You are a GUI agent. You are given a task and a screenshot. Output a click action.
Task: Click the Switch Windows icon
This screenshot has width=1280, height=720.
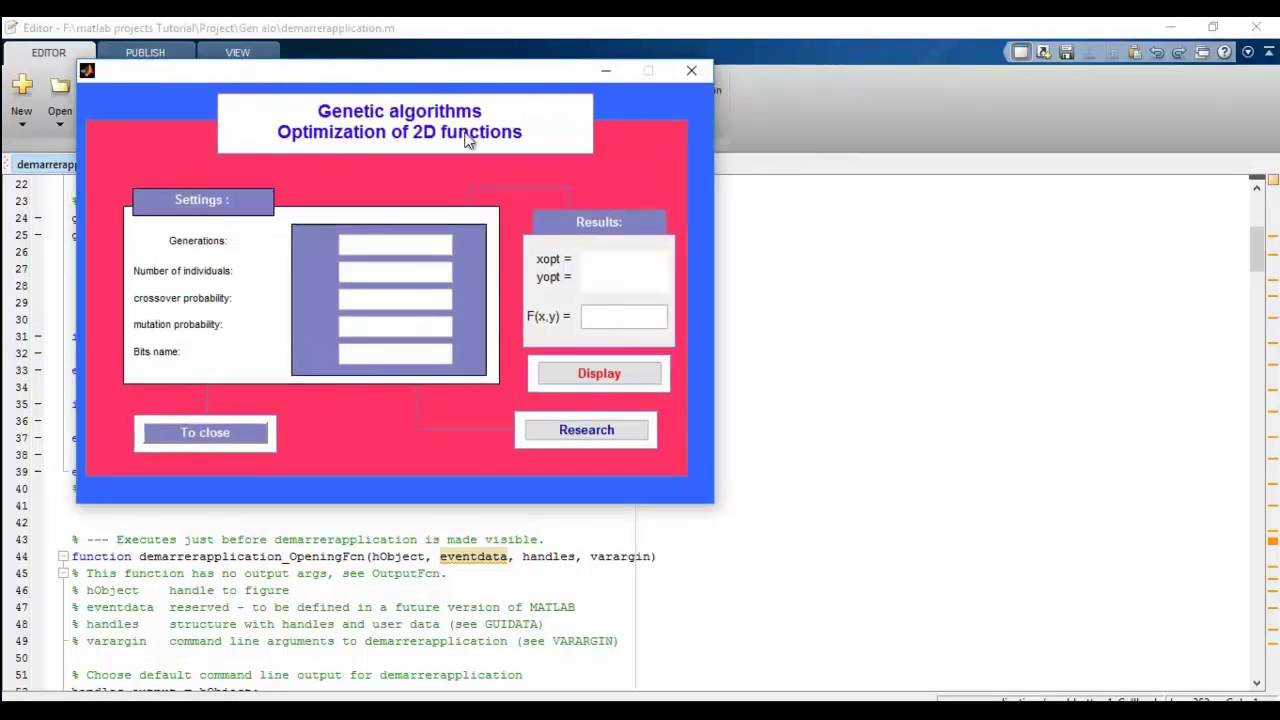1202,52
